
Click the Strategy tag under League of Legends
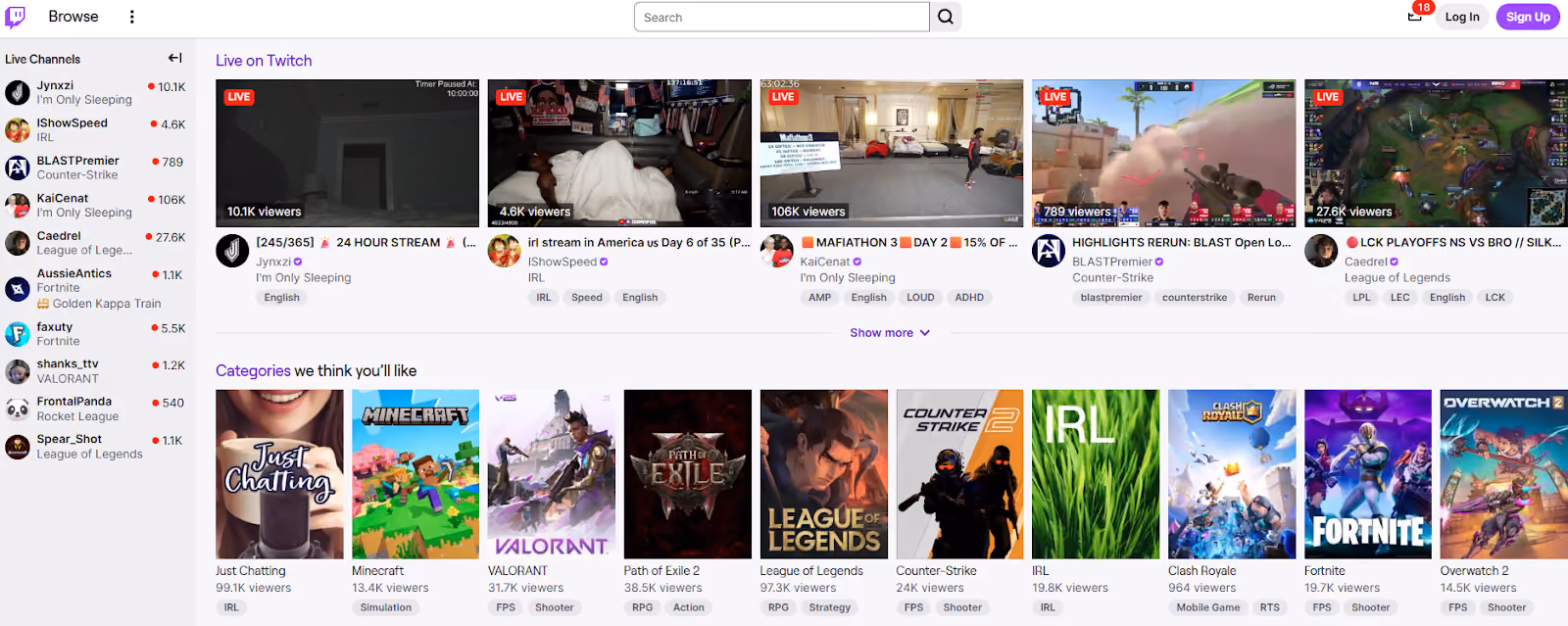coord(830,607)
